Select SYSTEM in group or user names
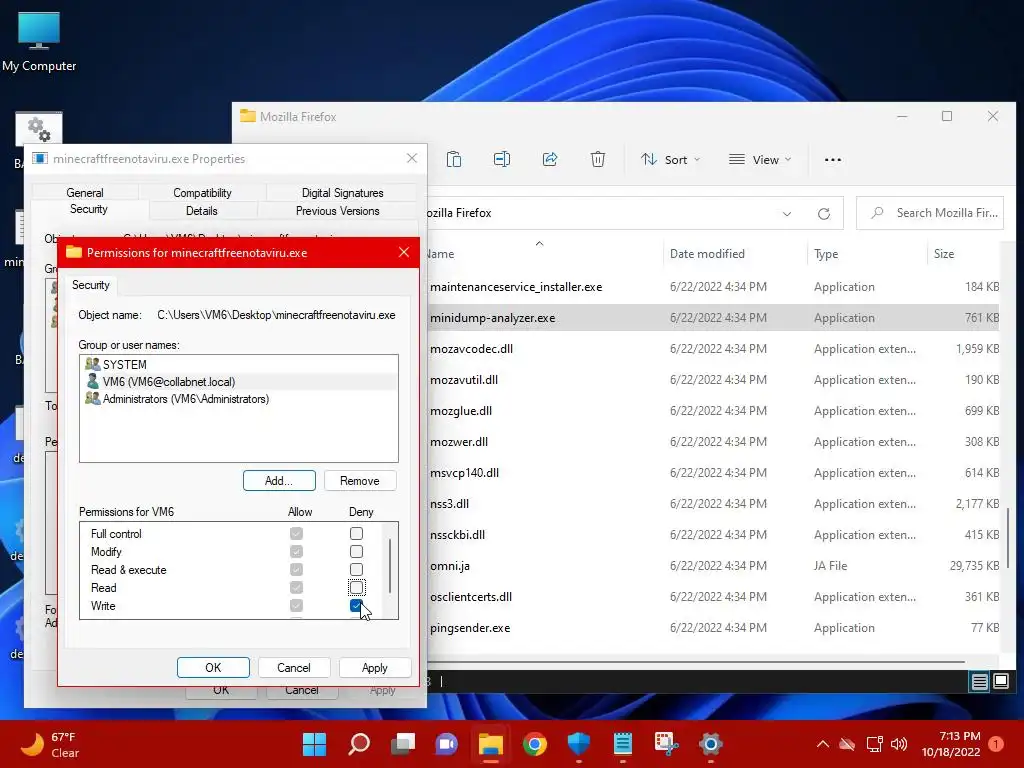 pyautogui.click(x=239, y=364)
